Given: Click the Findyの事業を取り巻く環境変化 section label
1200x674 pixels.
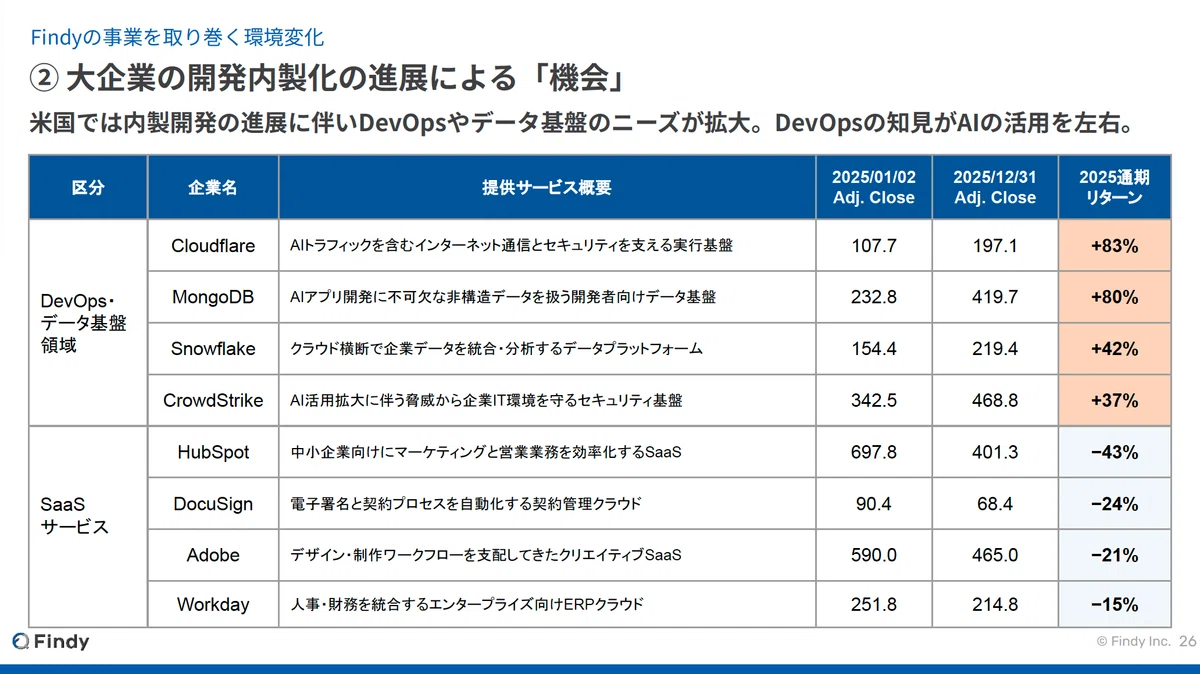Looking at the screenshot, I should [x=176, y=38].
